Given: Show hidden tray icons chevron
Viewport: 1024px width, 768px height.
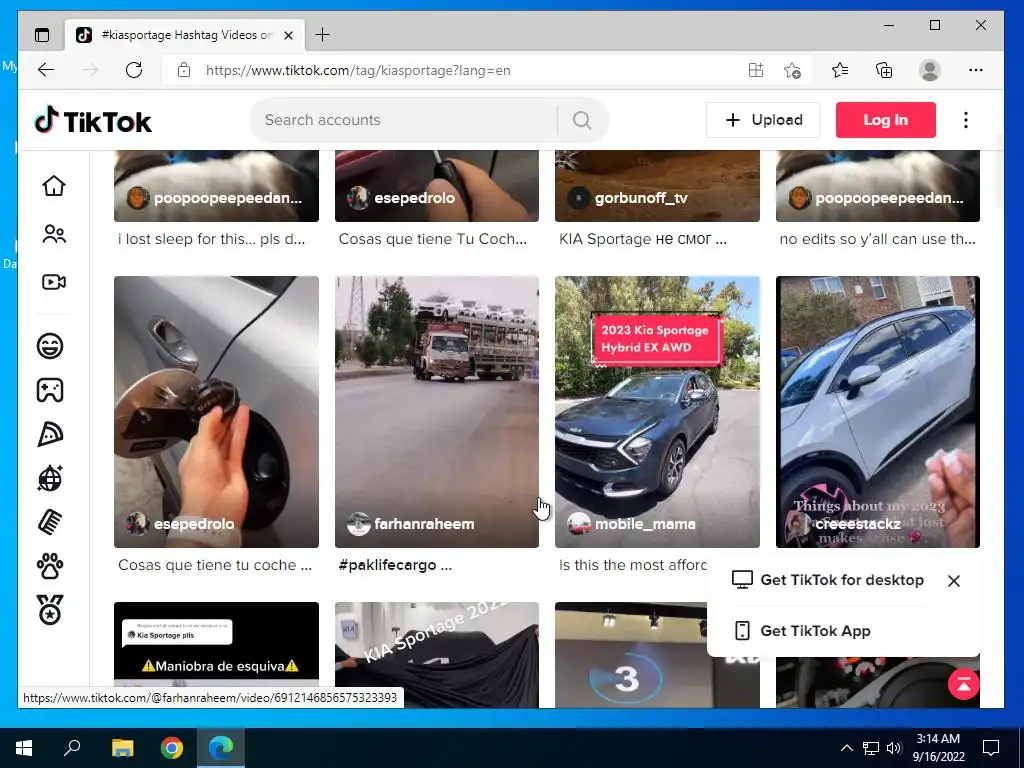Looking at the screenshot, I should (x=846, y=748).
